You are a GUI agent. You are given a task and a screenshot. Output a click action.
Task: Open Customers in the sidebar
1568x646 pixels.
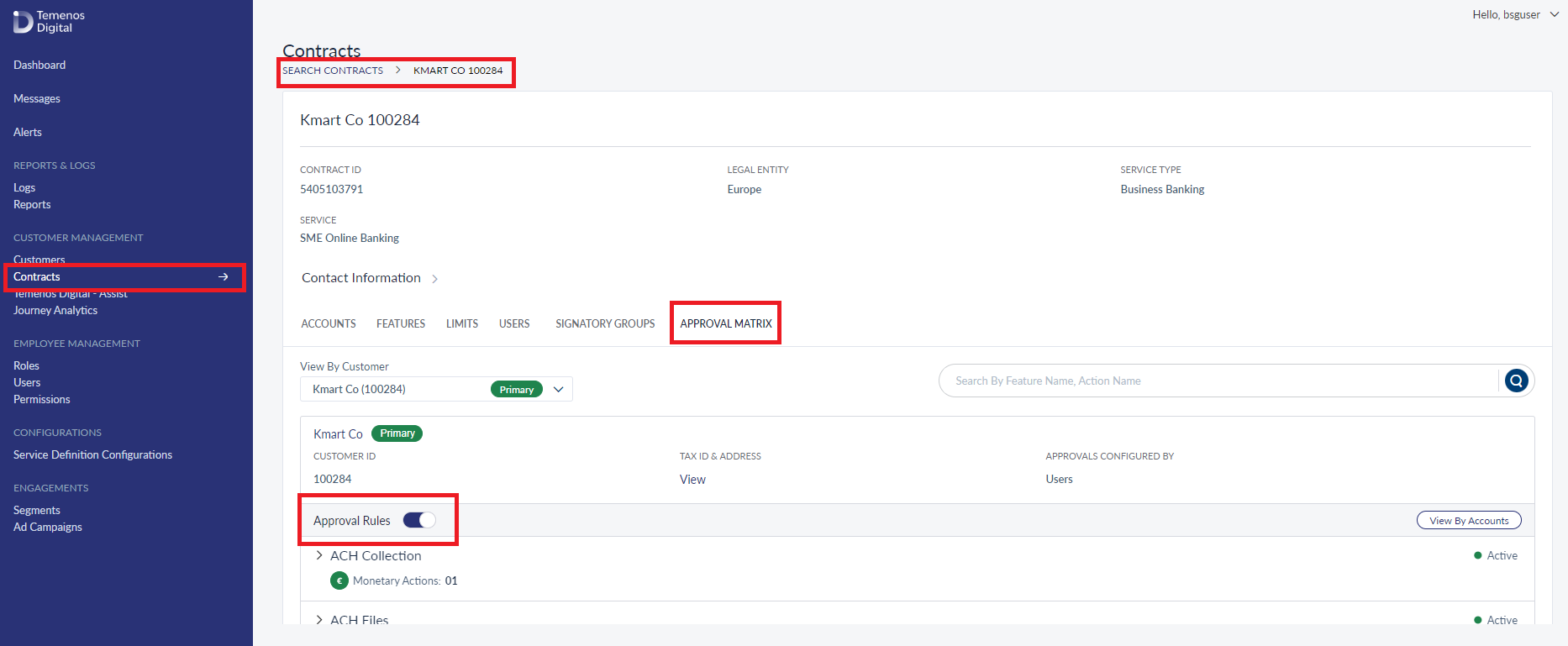click(39, 260)
